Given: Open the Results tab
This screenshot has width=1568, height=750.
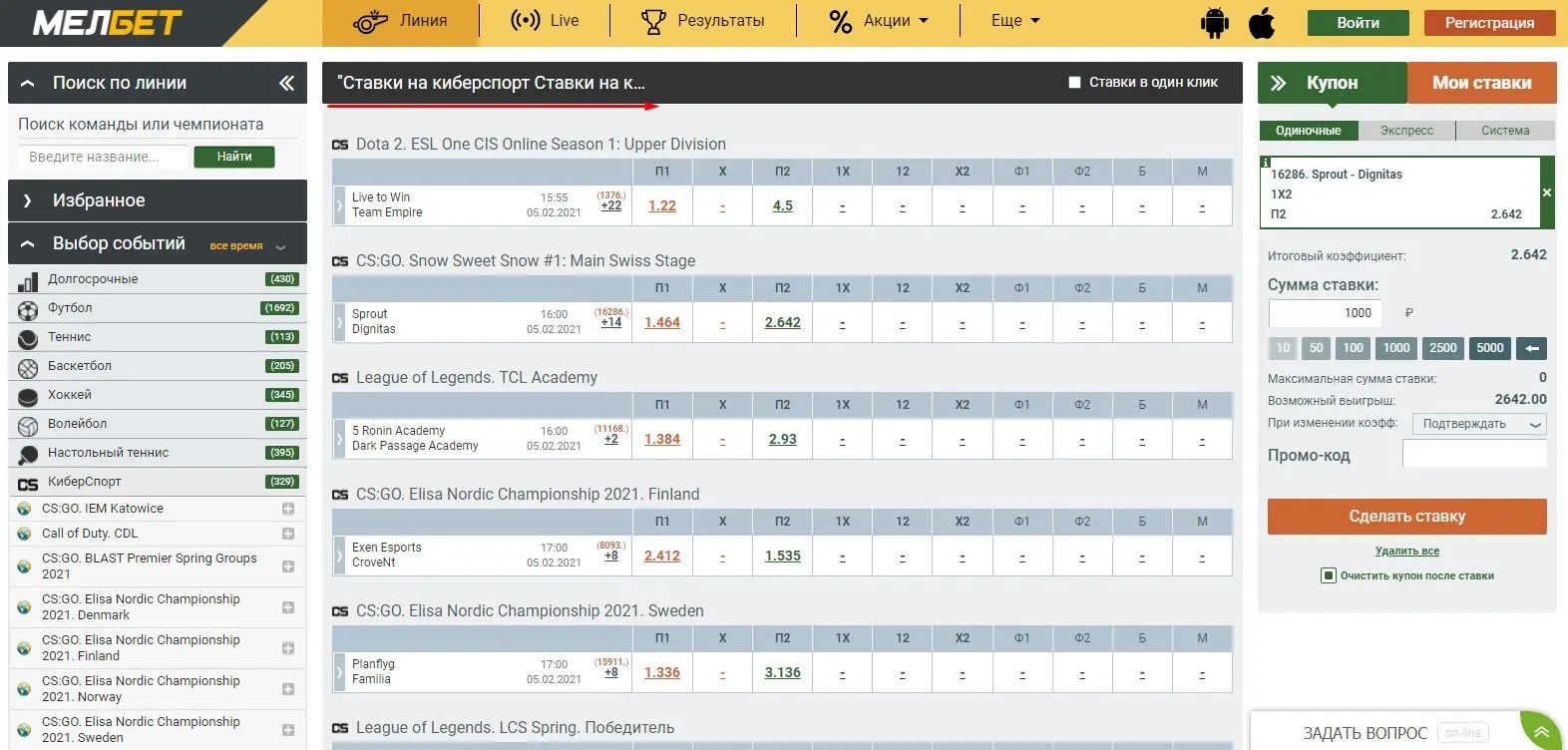Looking at the screenshot, I should coord(702,21).
